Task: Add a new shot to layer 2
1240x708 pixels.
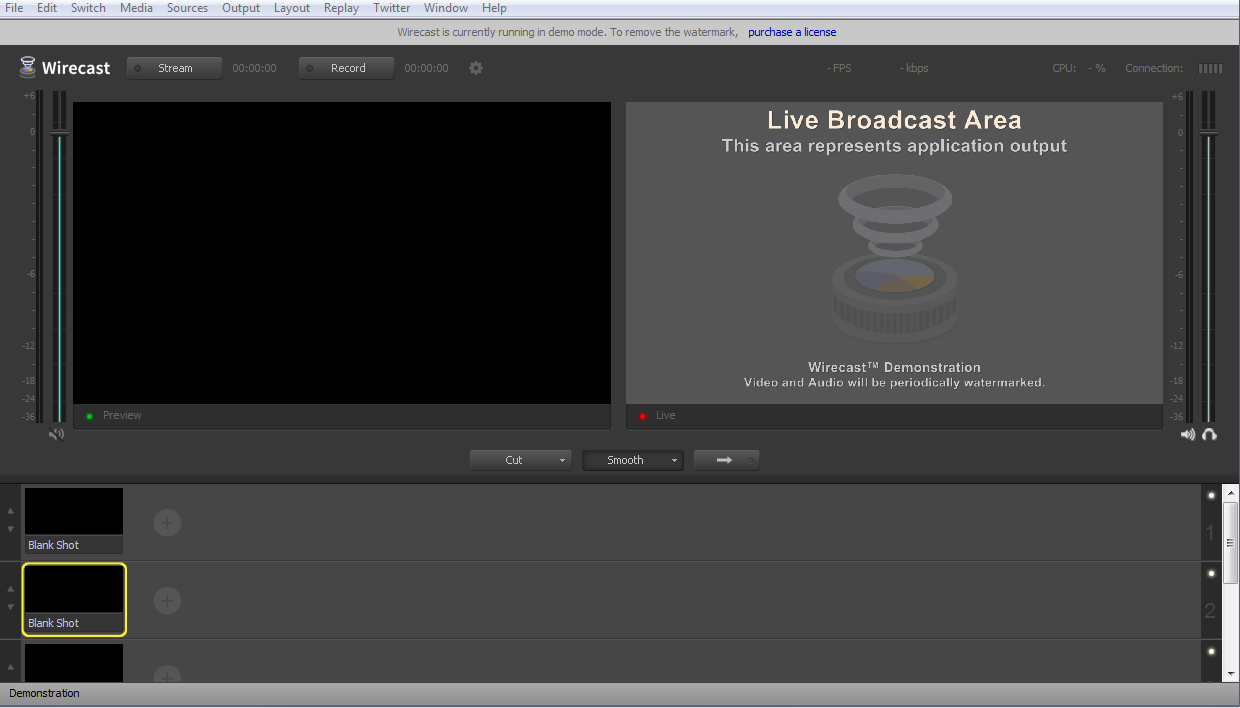Action: pyautogui.click(x=167, y=600)
